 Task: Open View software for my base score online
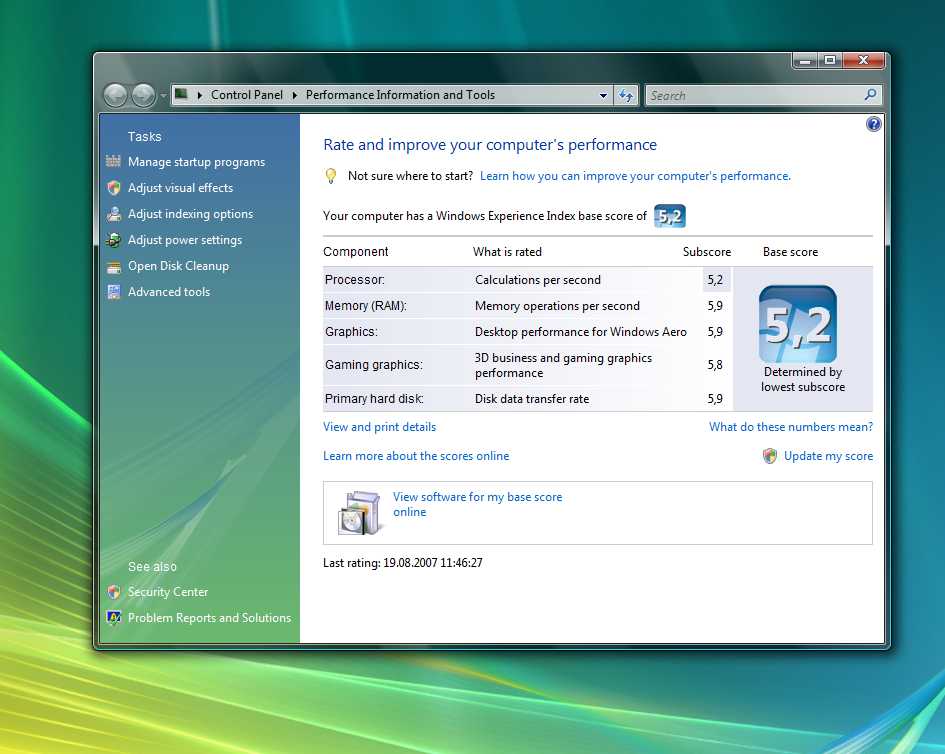[x=477, y=504]
